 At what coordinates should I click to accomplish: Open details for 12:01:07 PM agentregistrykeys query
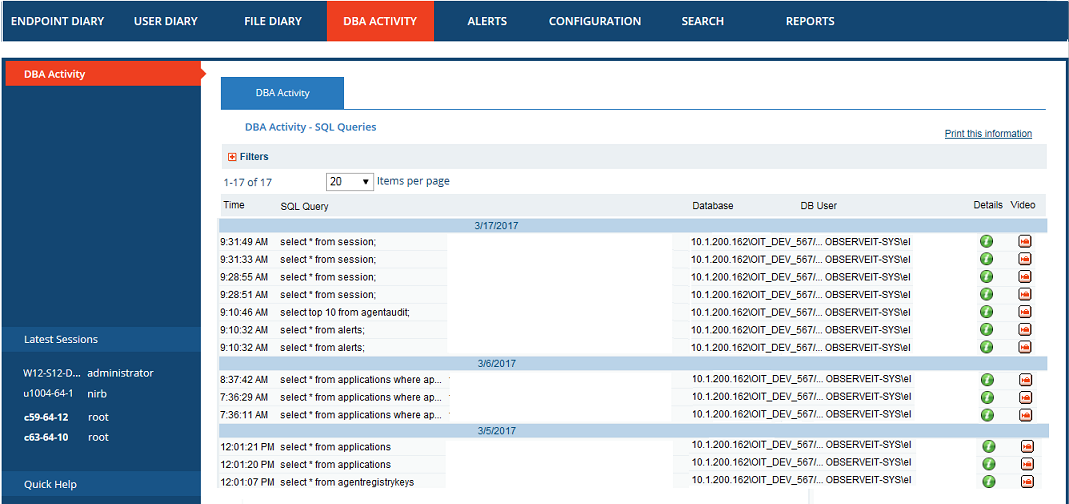[x=989, y=481]
